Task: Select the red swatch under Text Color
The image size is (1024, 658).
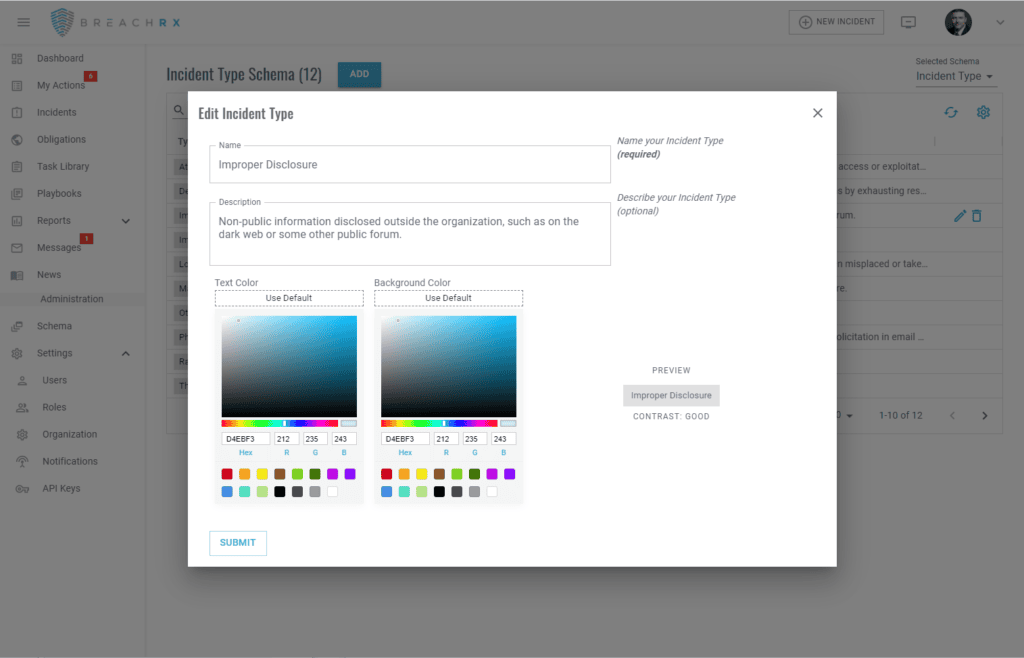Action: point(227,473)
